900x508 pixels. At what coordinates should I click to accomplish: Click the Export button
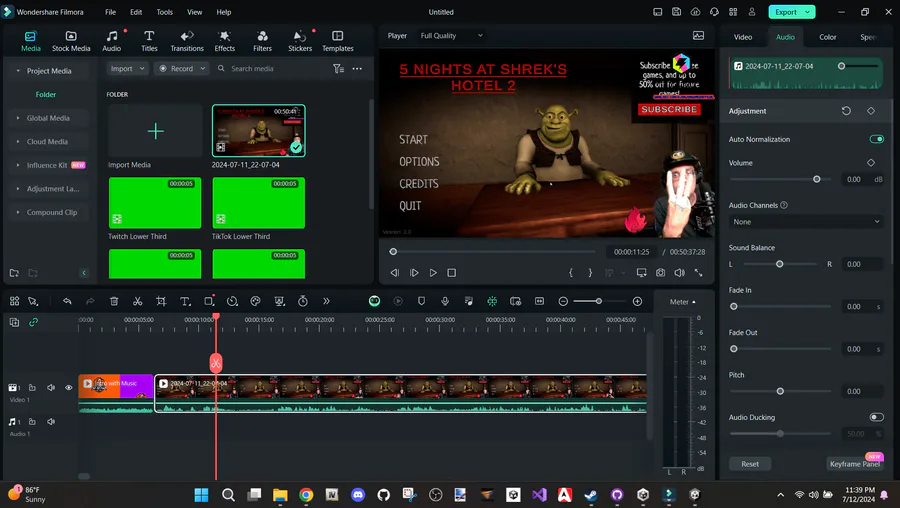coord(792,12)
